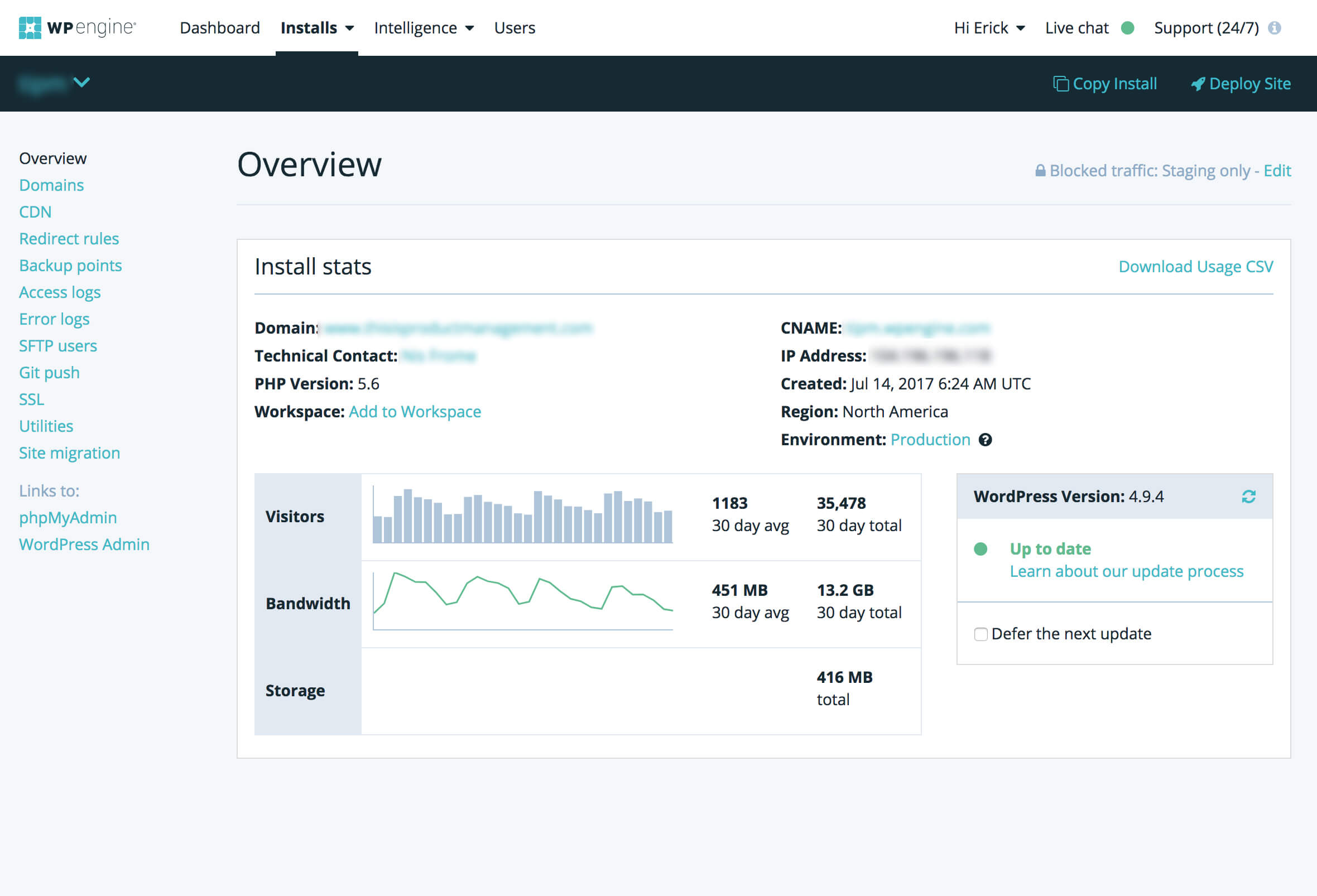Screen dimensions: 1317x896
Task: Open the Intelligence dropdown menu
Action: (x=424, y=28)
